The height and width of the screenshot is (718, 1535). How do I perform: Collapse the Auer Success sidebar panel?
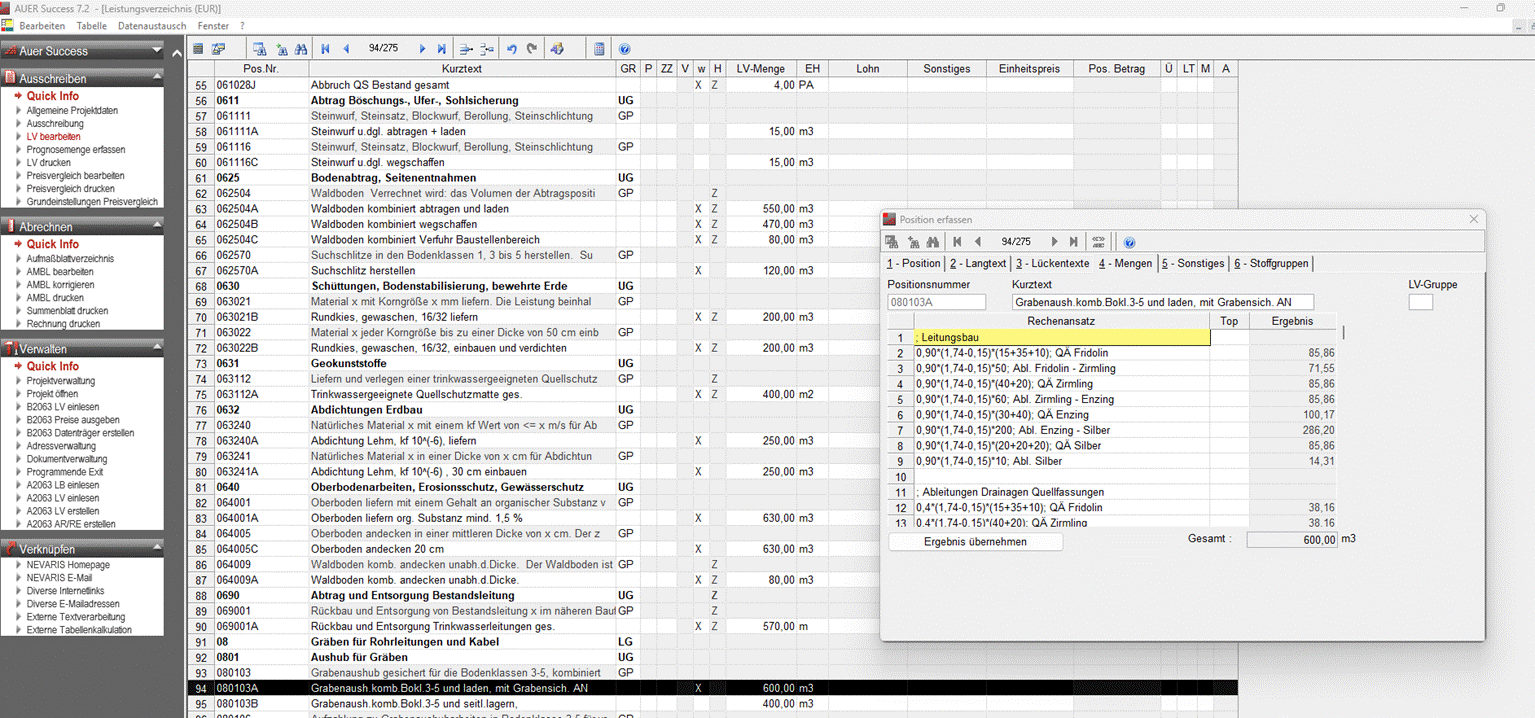pyautogui.click(x=157, y=51)
